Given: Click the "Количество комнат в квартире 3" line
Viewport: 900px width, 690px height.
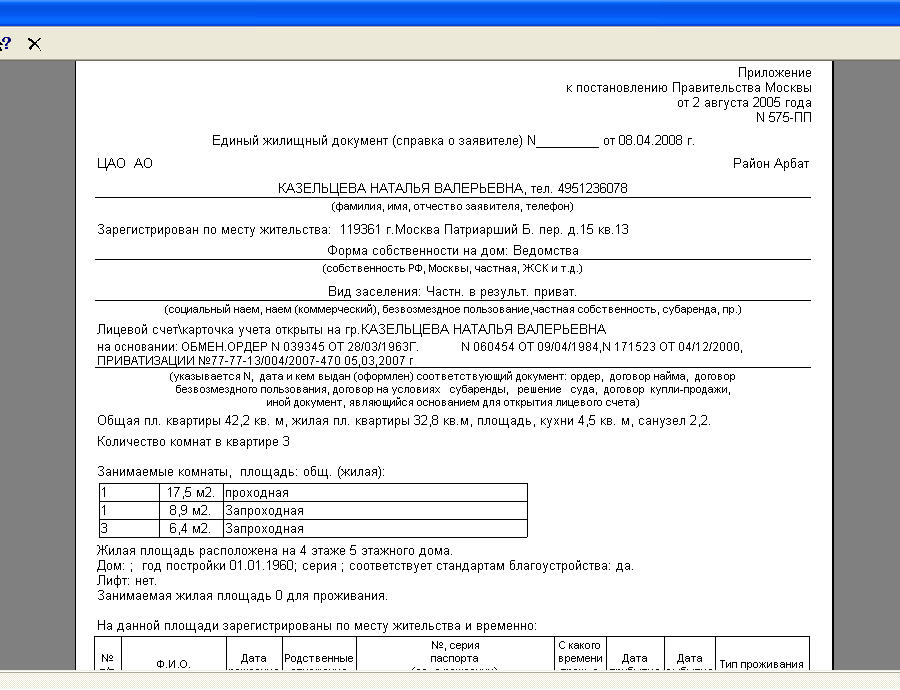Looking at the screenshot, I should click(193, 442).
